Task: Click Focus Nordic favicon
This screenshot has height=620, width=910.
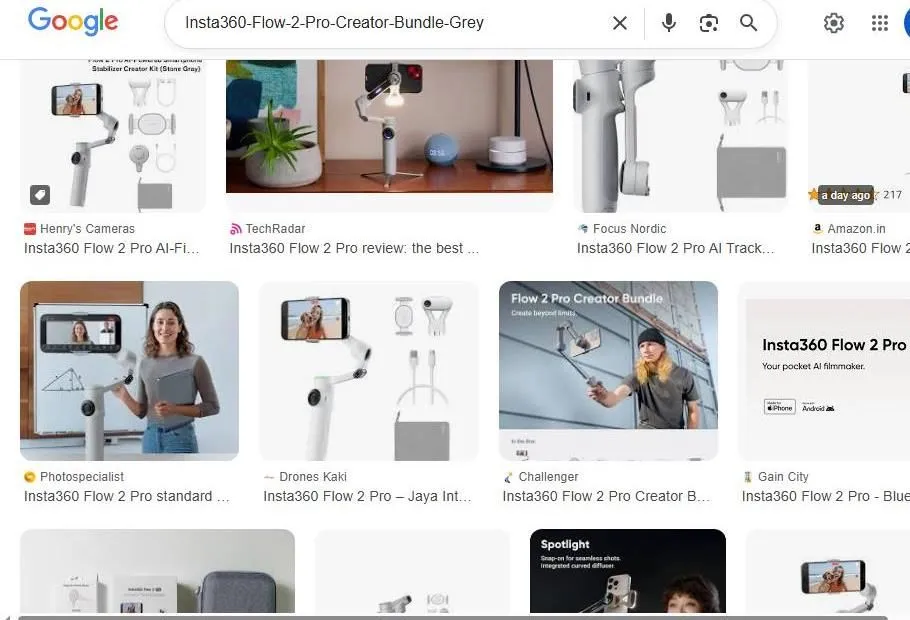Action: (x=583, y=229)
